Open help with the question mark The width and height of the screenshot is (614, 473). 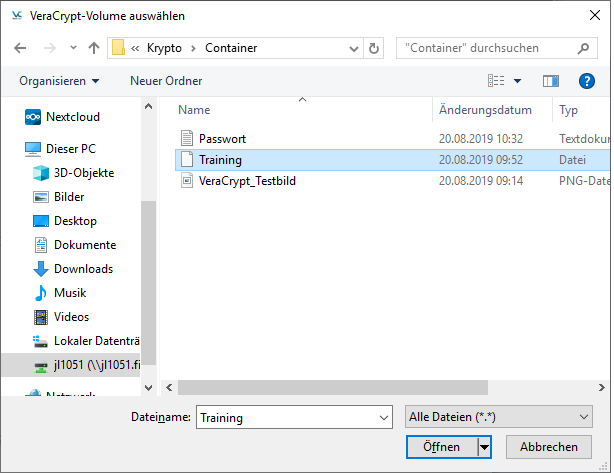pyautogui.click(x=587, y=81)
